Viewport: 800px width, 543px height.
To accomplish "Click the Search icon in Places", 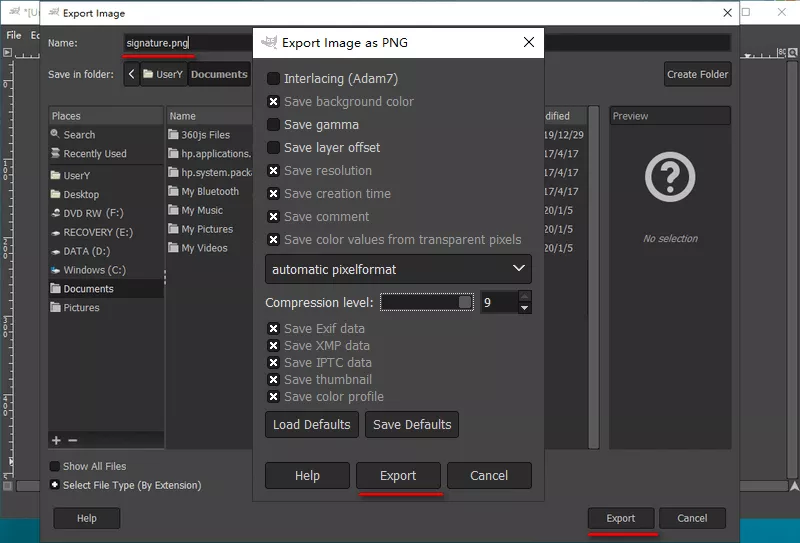I will click(56, 135).
